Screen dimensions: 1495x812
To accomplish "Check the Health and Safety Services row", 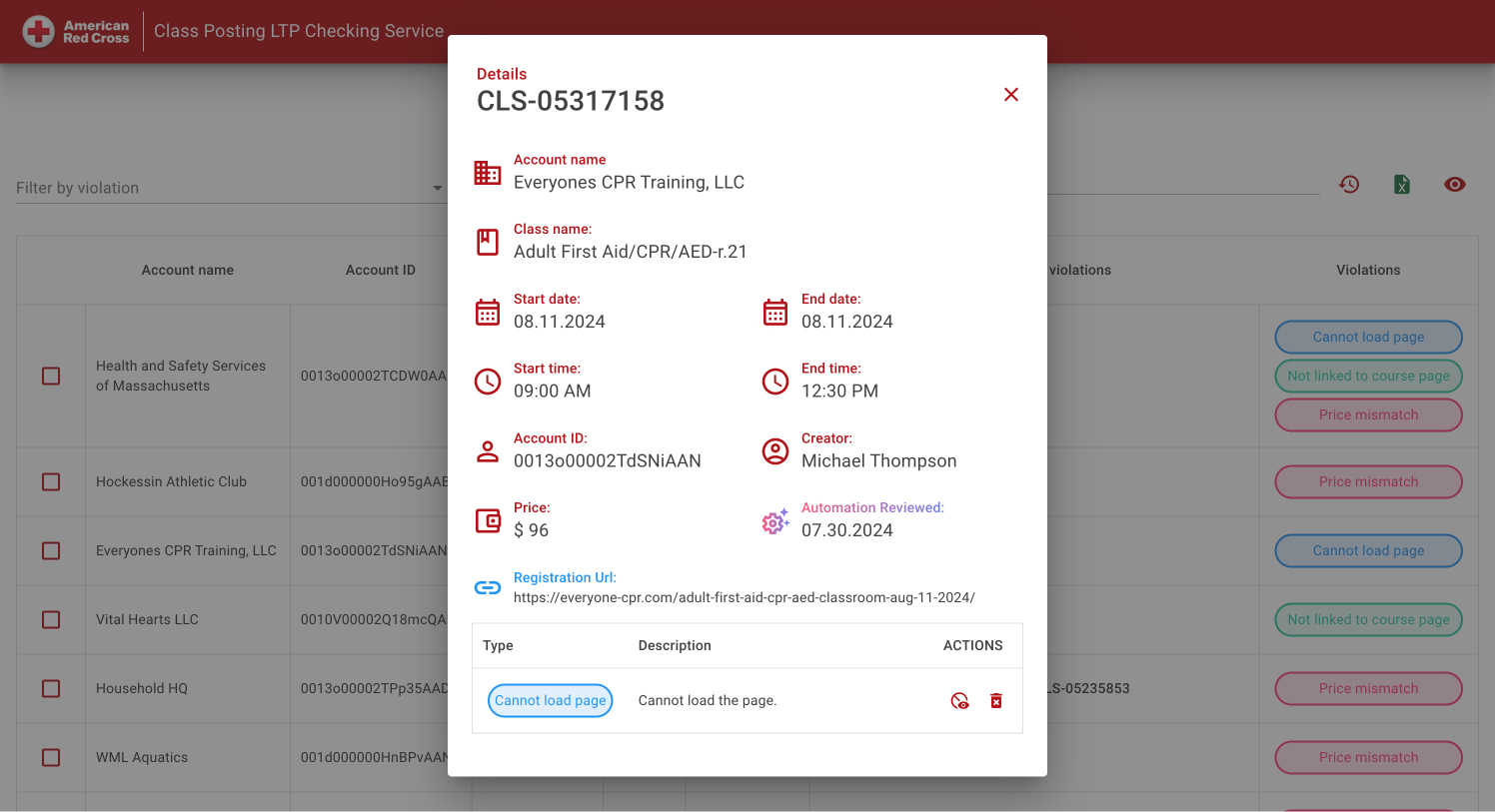I will [x=51, y=377].
